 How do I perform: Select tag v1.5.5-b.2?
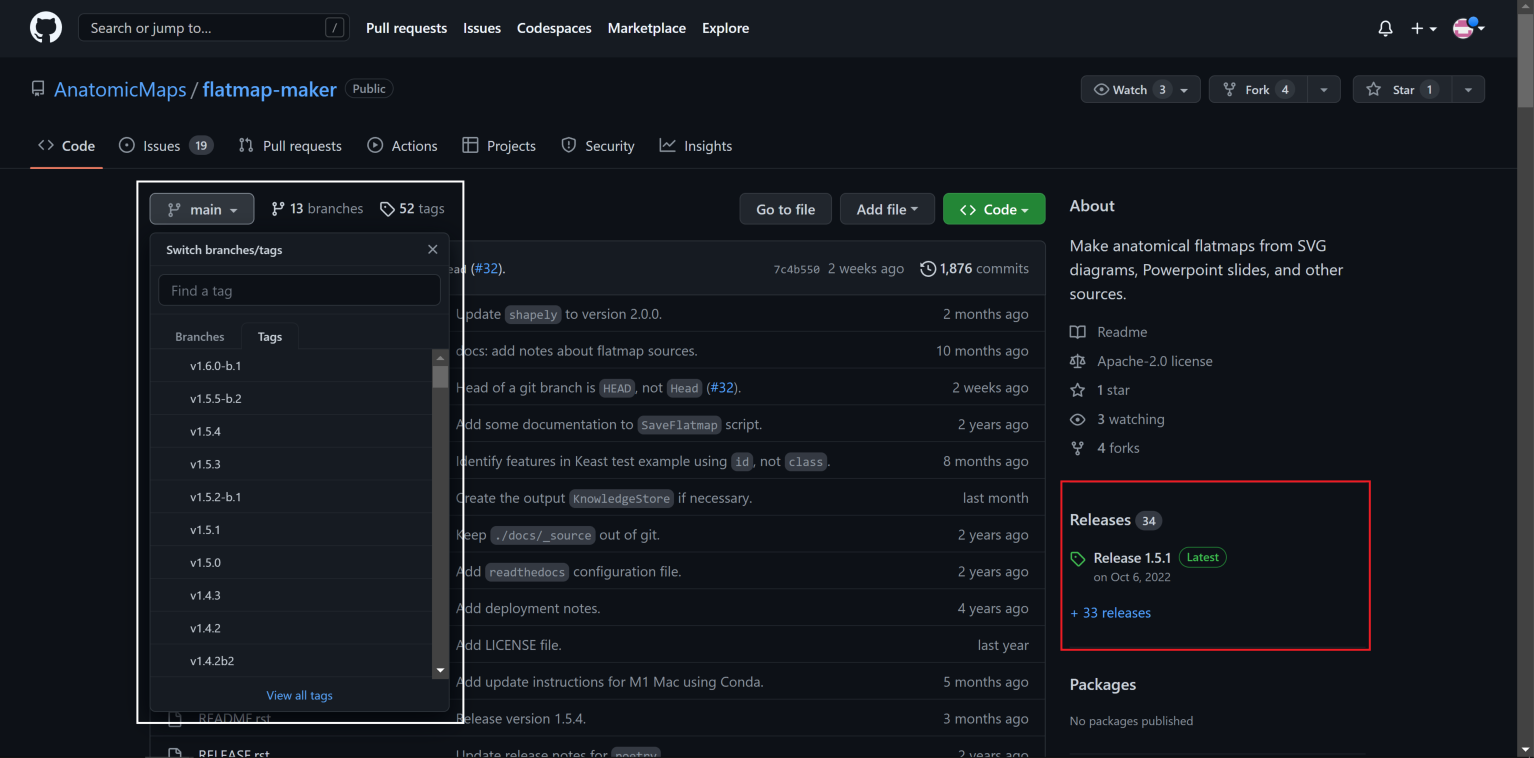[291, 399]
